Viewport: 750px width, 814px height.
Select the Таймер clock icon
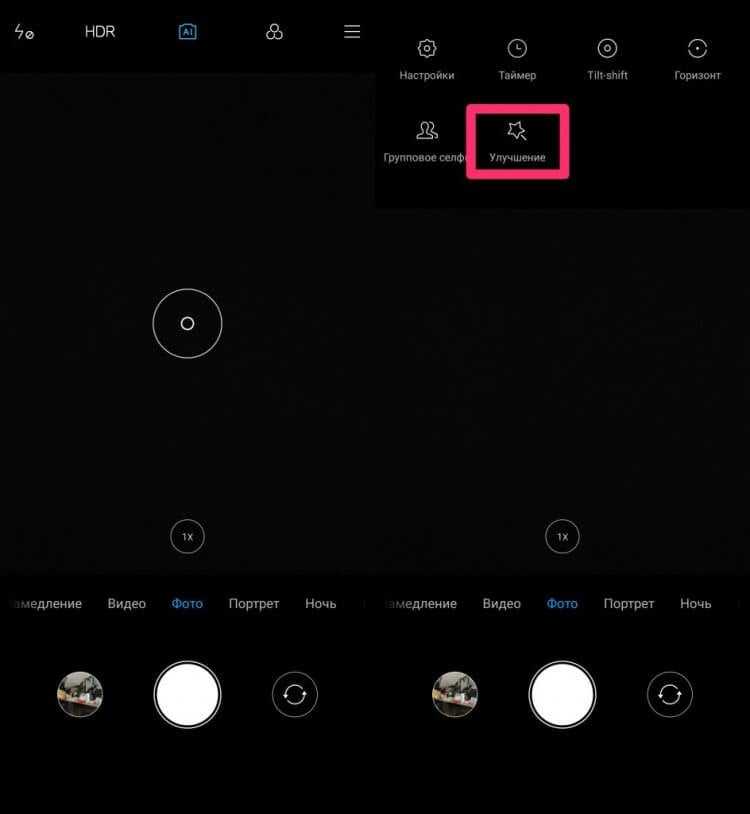[x=517, y=49]
